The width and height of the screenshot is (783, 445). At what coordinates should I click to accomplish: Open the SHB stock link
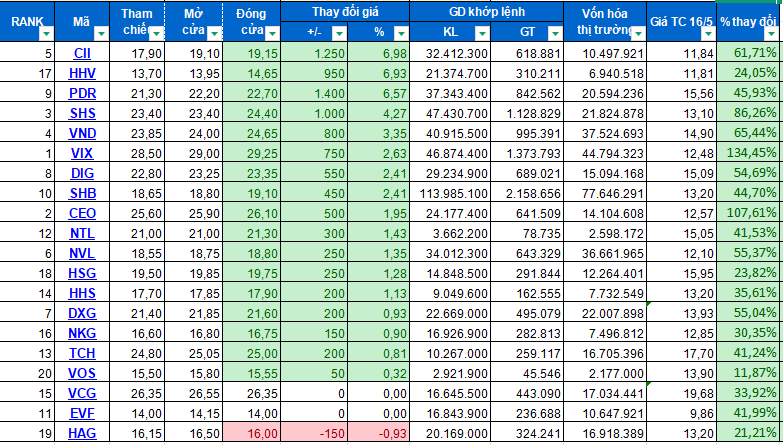82,193
